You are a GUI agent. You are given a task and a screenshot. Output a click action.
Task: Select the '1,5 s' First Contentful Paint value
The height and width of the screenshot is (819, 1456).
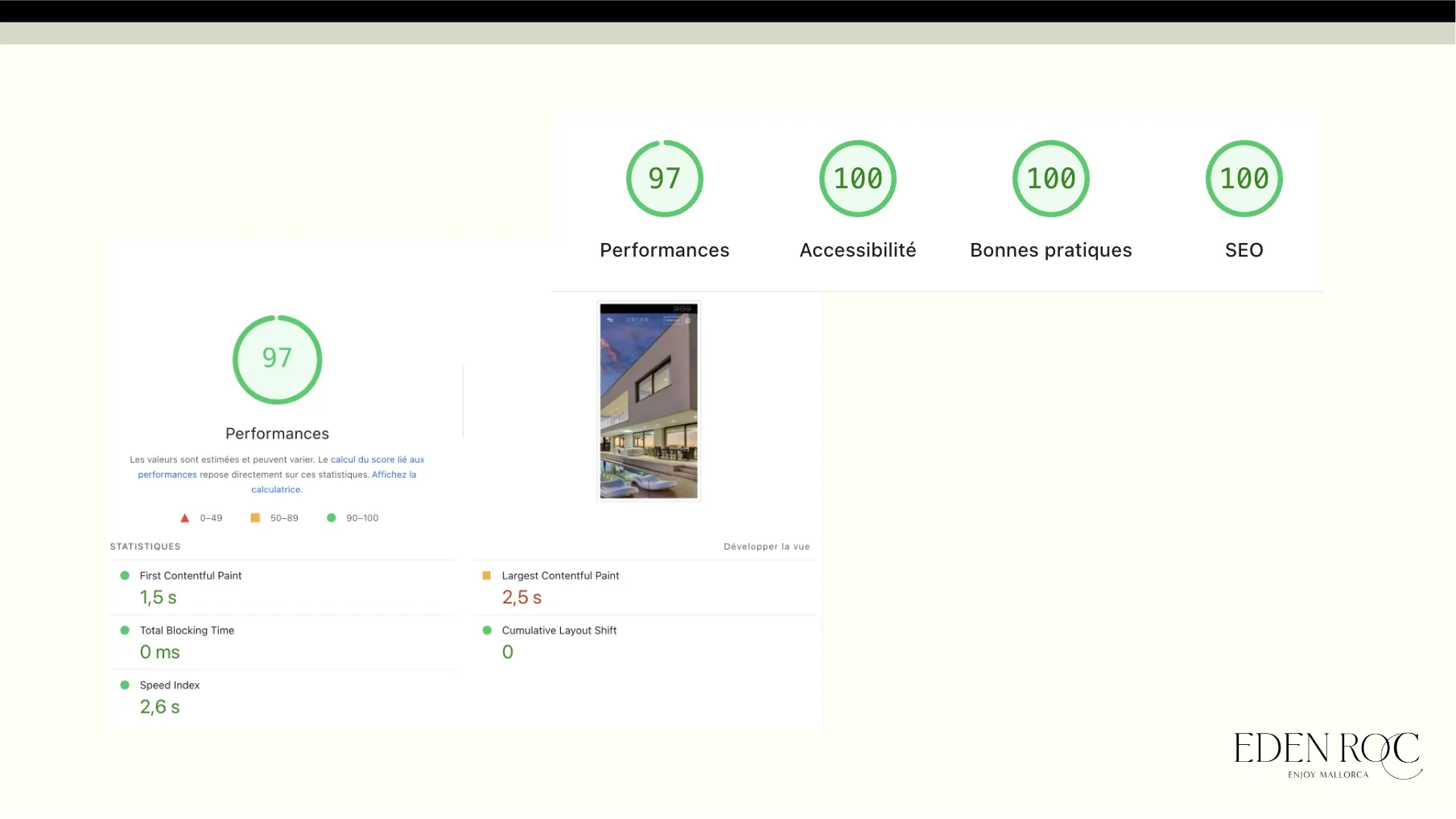158,598
